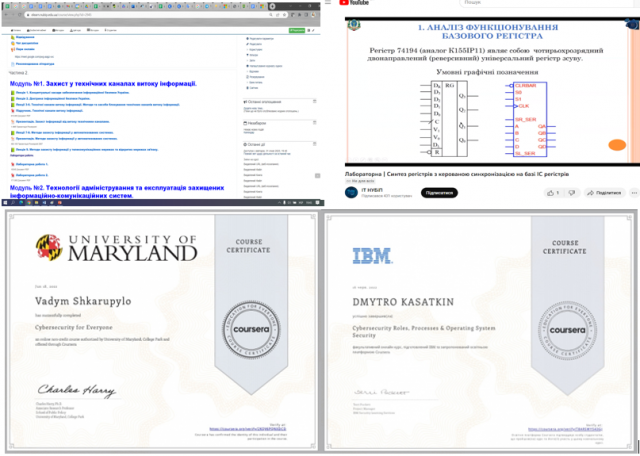The width and height of the screenshot is (640, 456).
Task: Select the name DMYTRO KASATKIN
Action: tap(403, 302)
